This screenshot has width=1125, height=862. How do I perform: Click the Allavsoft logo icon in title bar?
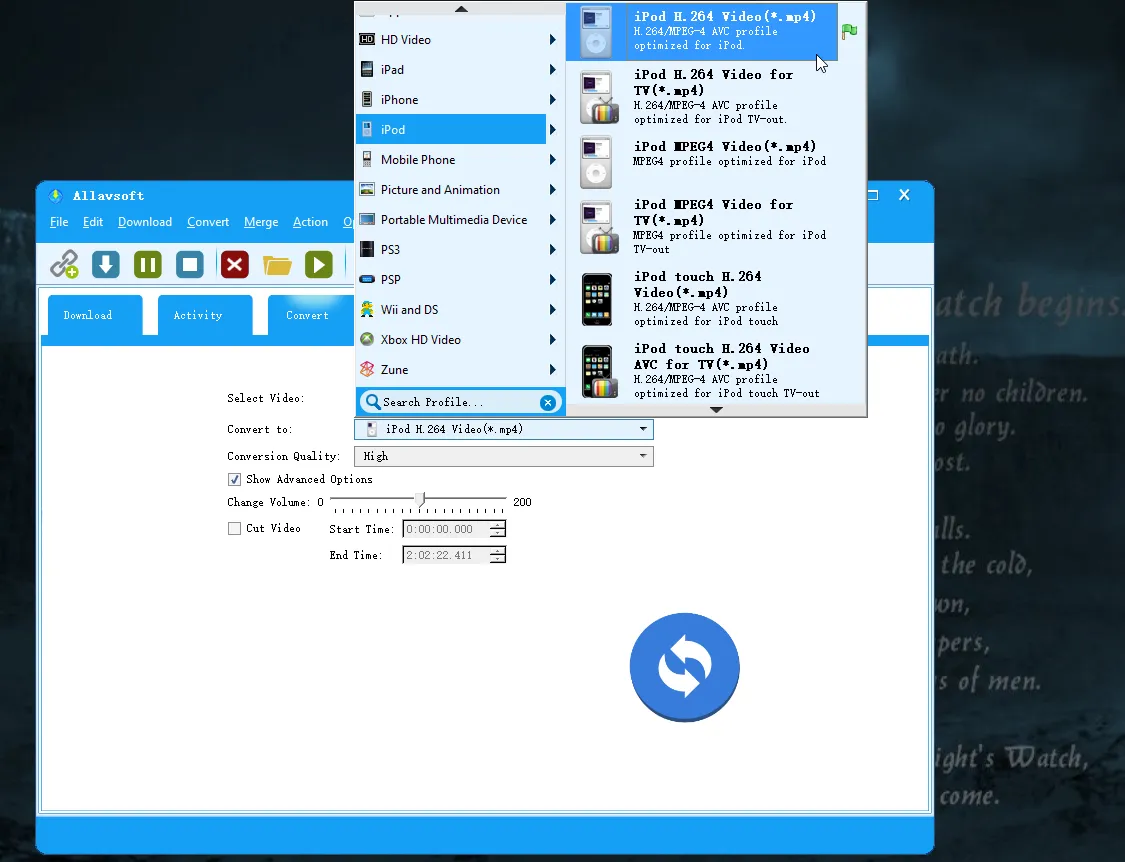click(55, 195)
